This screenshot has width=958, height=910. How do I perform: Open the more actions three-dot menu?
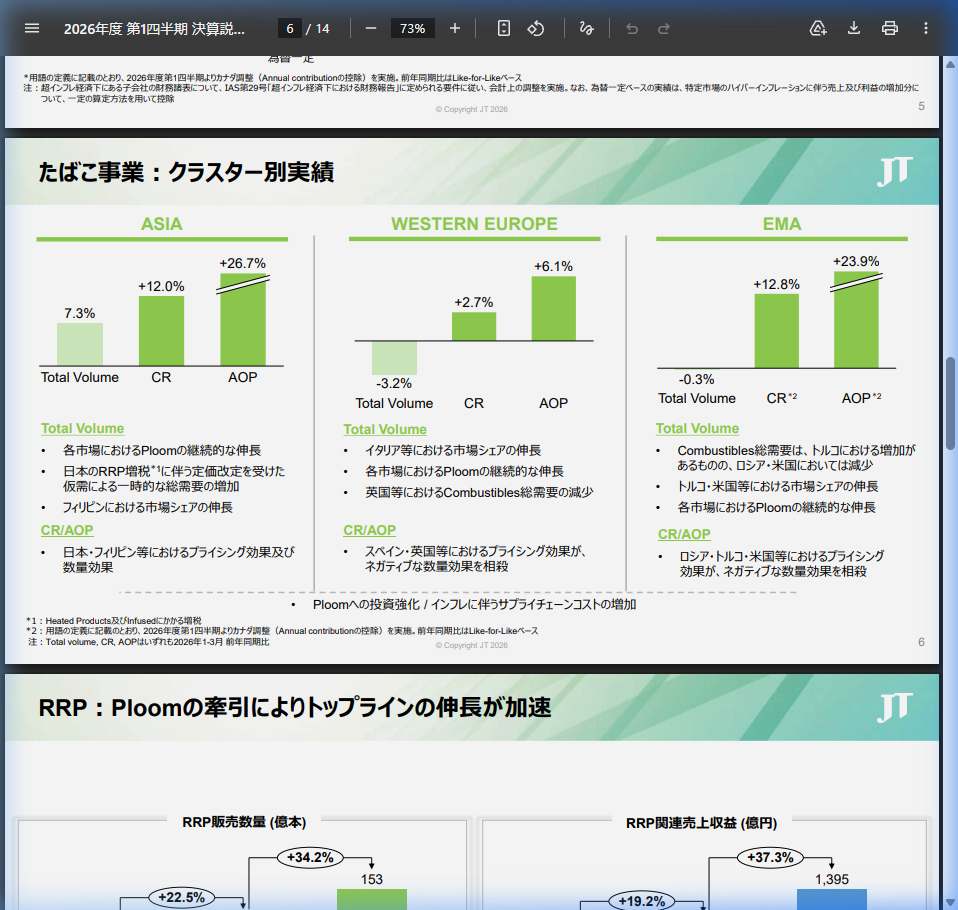926,28
